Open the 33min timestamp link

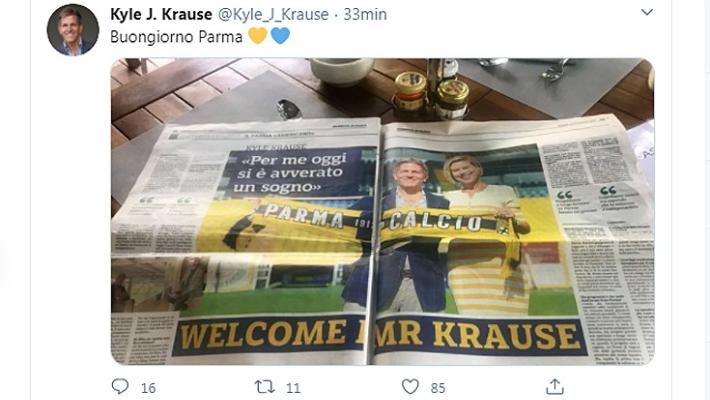pos(365,14)
